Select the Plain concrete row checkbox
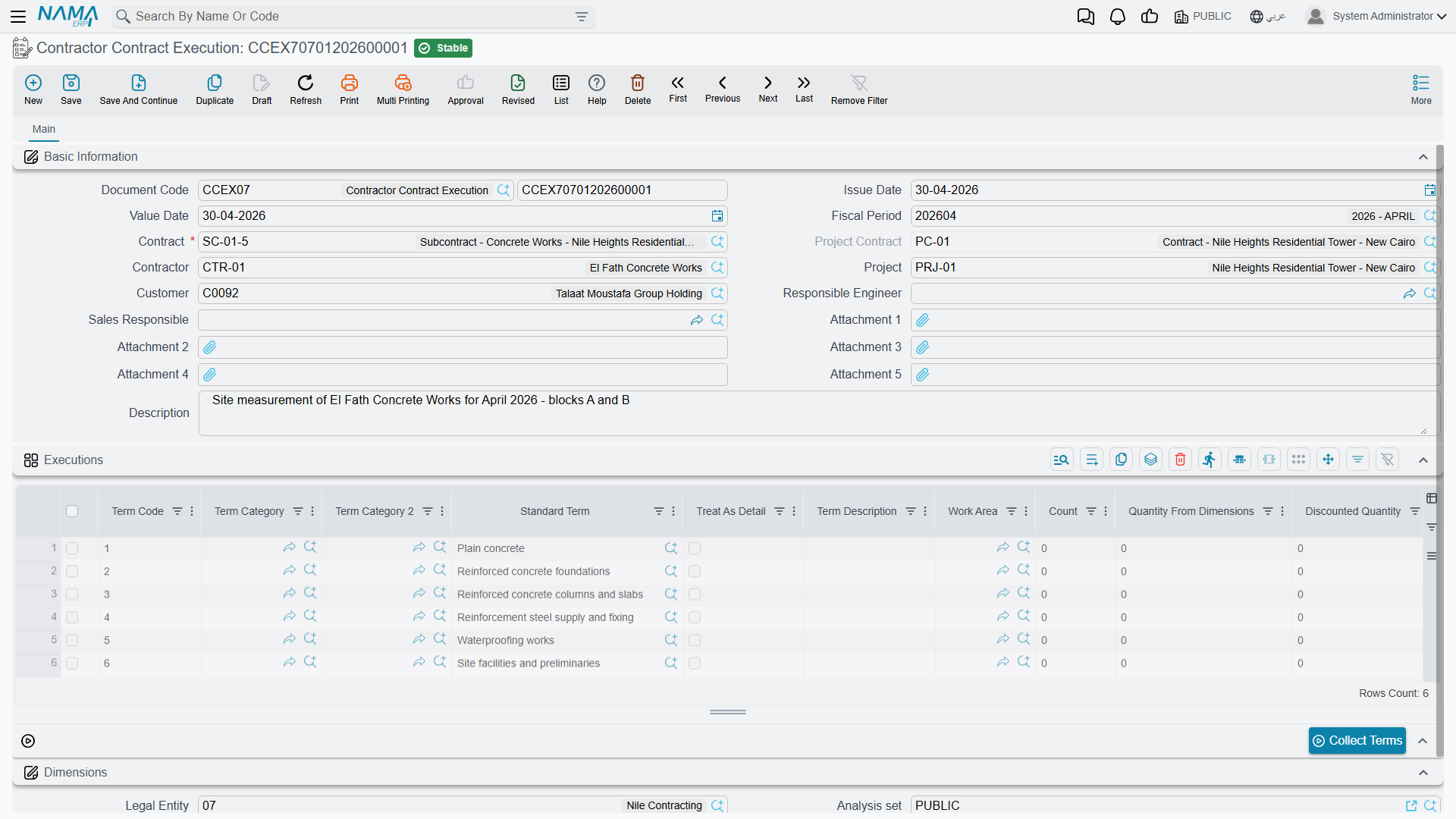This screenshot has height=819, width=1456. (x=72, y=548)
